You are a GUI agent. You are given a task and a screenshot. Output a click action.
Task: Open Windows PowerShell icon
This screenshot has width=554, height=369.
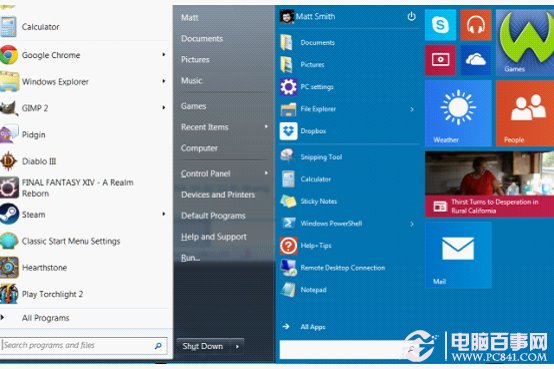coord(288,223)
